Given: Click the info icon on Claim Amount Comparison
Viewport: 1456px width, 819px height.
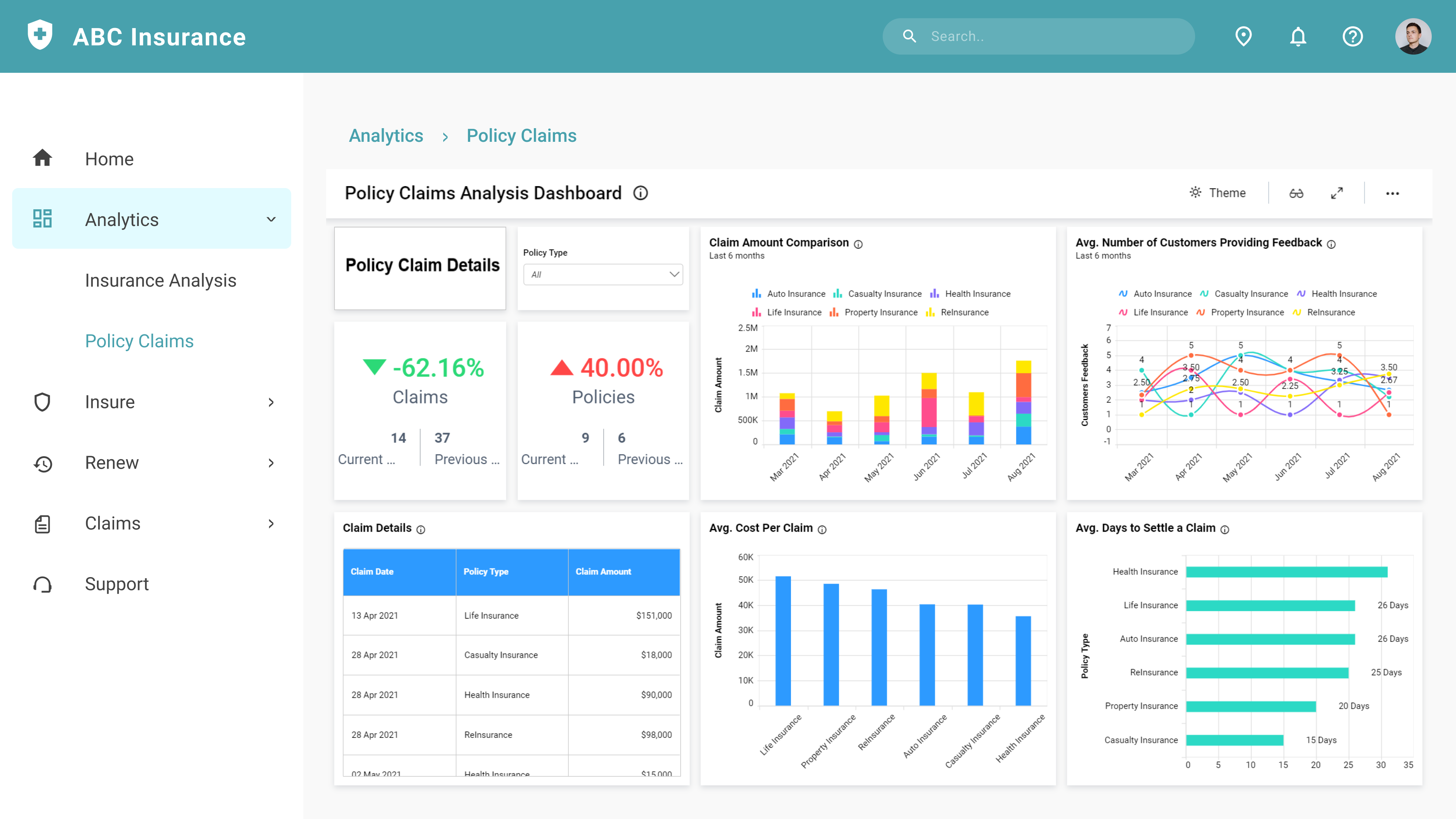Looking at the screenshot, I should [858, 244].
